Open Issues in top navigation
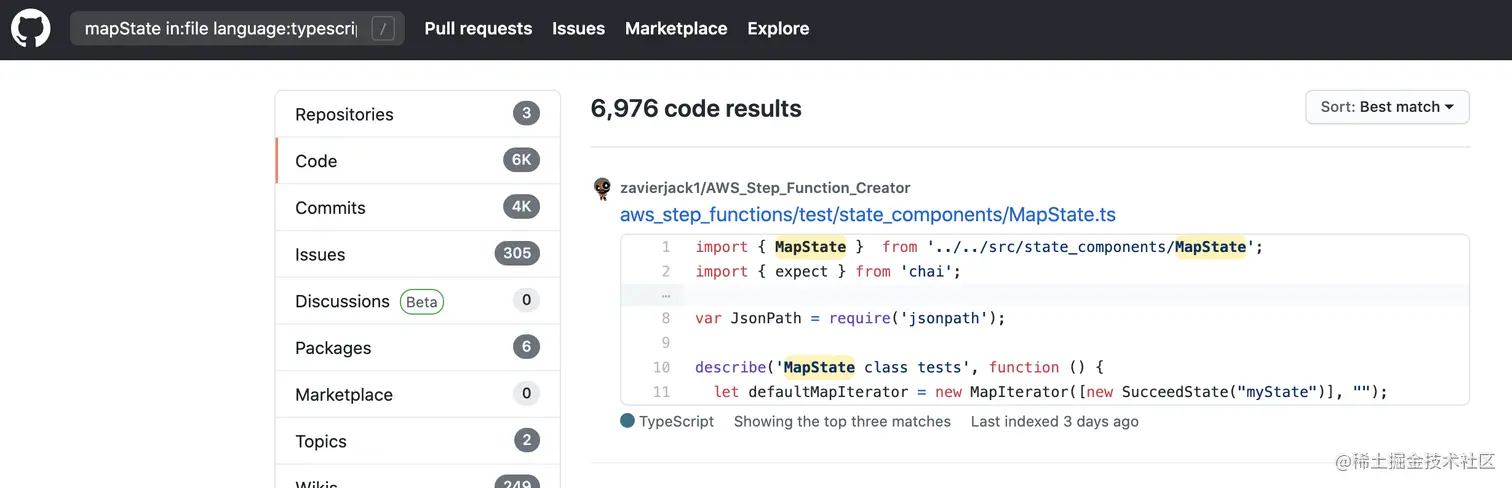This screenshot has height=488, width=1512. coord(578,29)
